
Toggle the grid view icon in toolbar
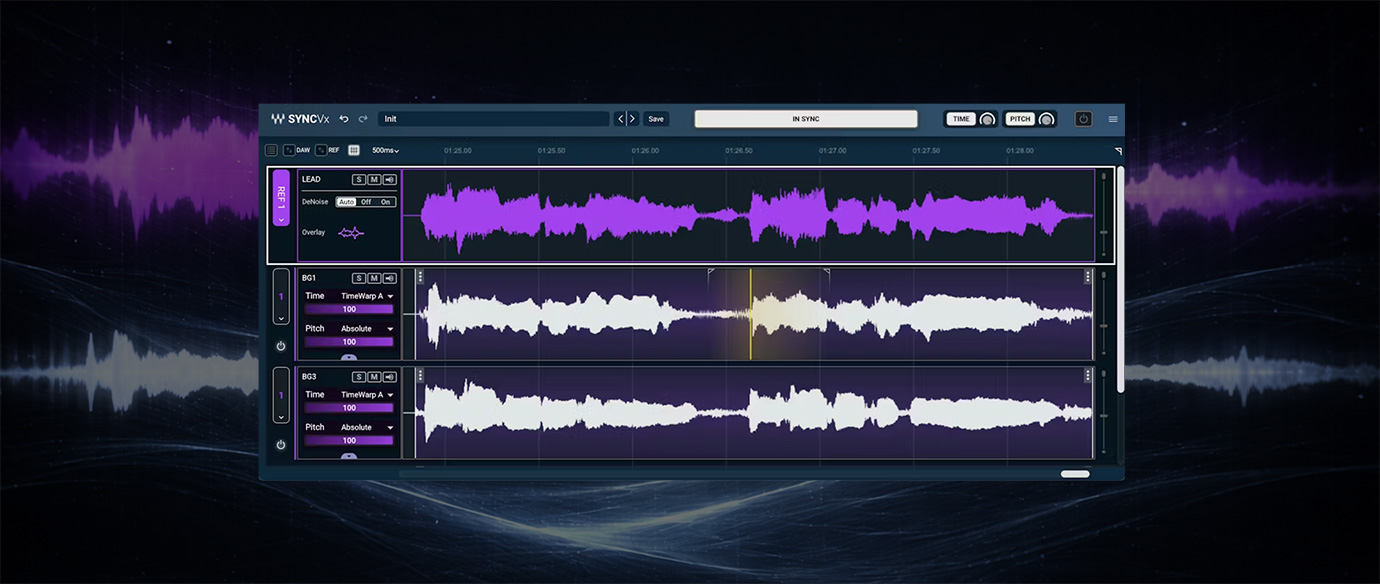point(354,150)
